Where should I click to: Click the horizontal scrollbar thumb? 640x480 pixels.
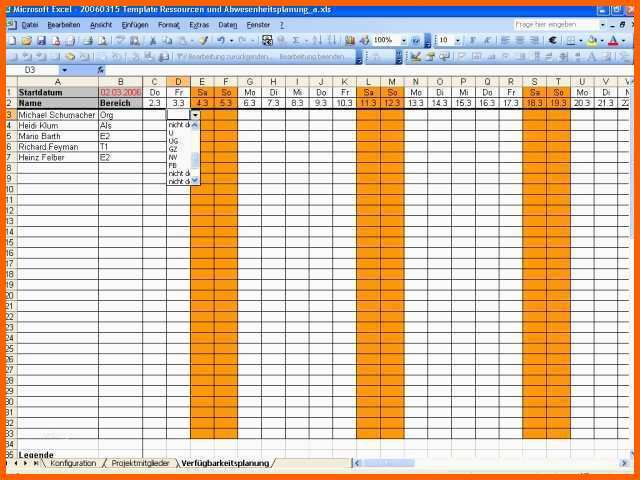(x=389, y=463)
